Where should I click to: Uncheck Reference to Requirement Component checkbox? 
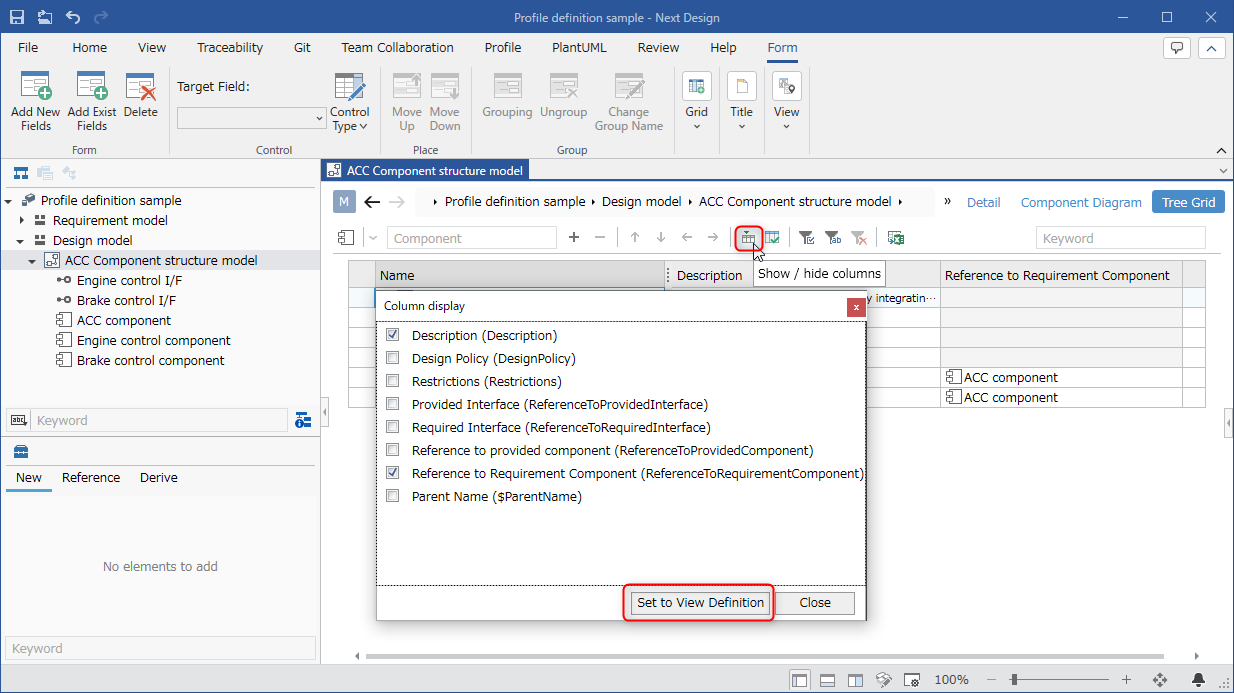[x=393, y=473]
